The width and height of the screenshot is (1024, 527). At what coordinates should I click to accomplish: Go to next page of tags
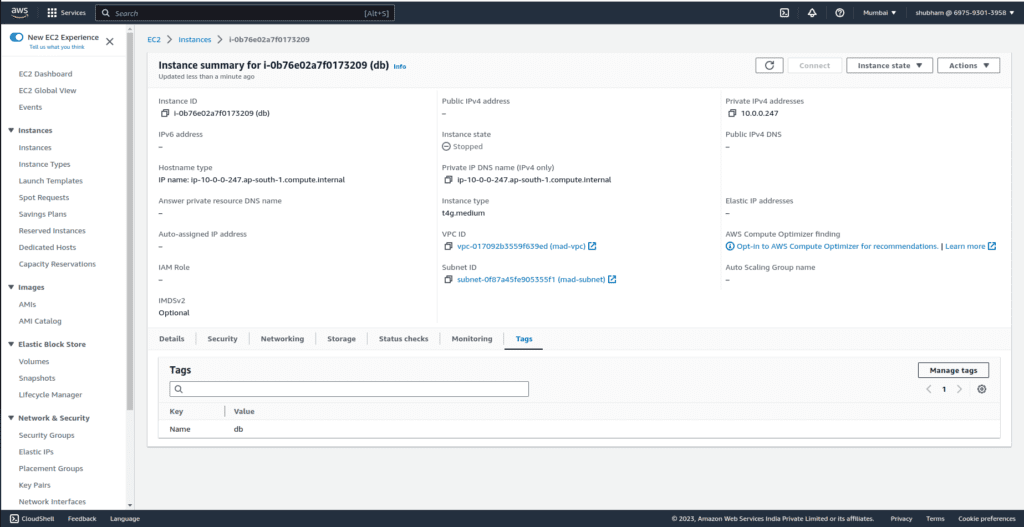(959, 389)
